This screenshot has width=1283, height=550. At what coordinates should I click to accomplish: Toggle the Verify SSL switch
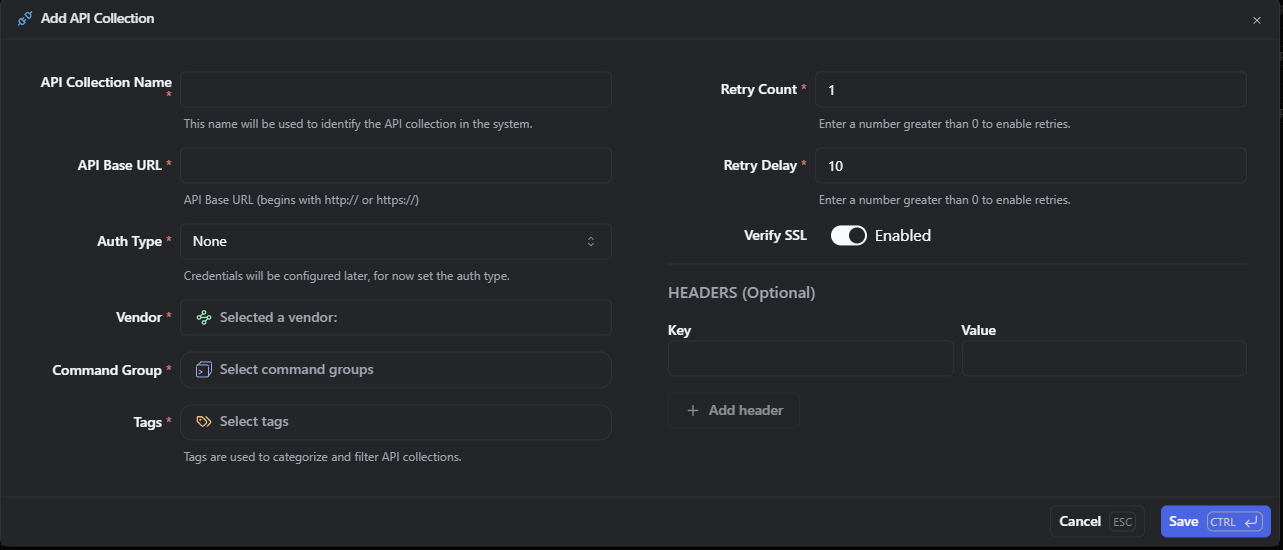click(x=848, y=236)
